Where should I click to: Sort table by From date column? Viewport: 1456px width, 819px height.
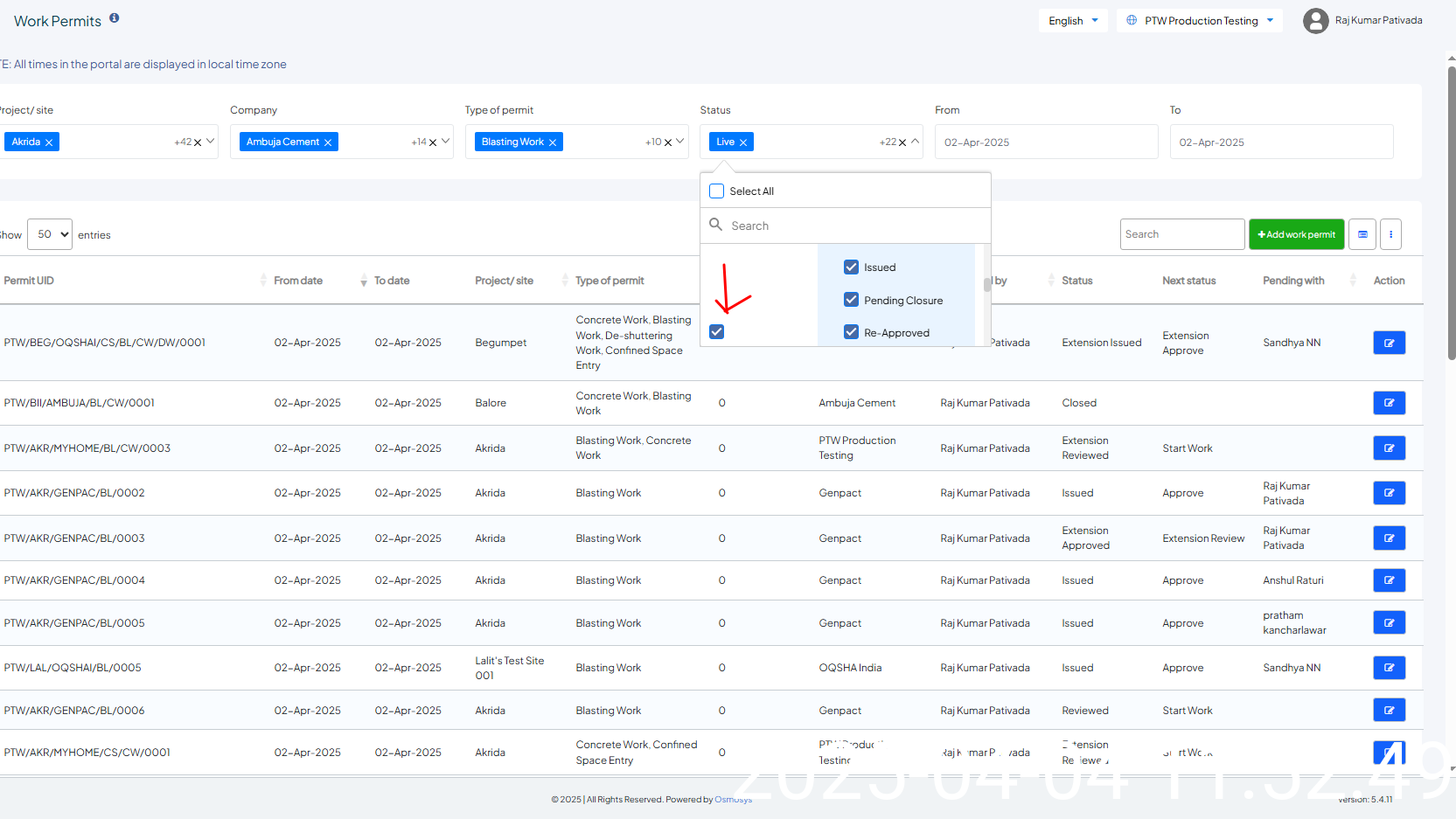click(x=297, y=281)
